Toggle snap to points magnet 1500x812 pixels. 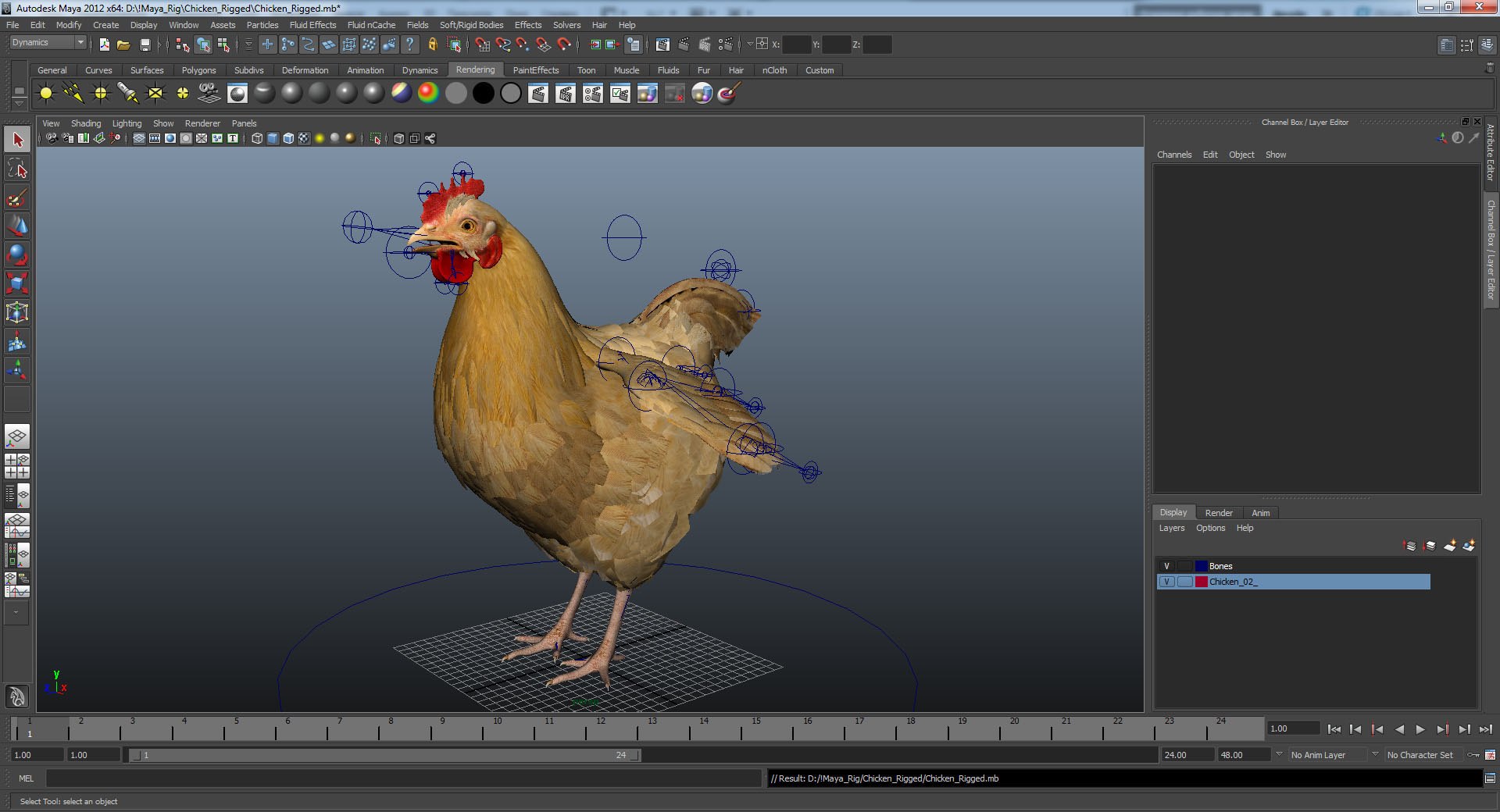tap(523, 45)
